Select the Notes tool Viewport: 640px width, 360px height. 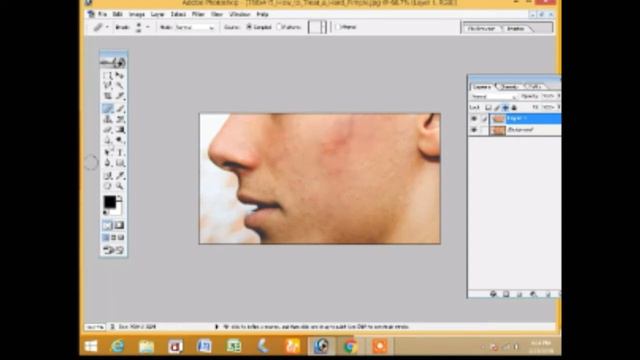pyautogui.click(x=107, y=176)
